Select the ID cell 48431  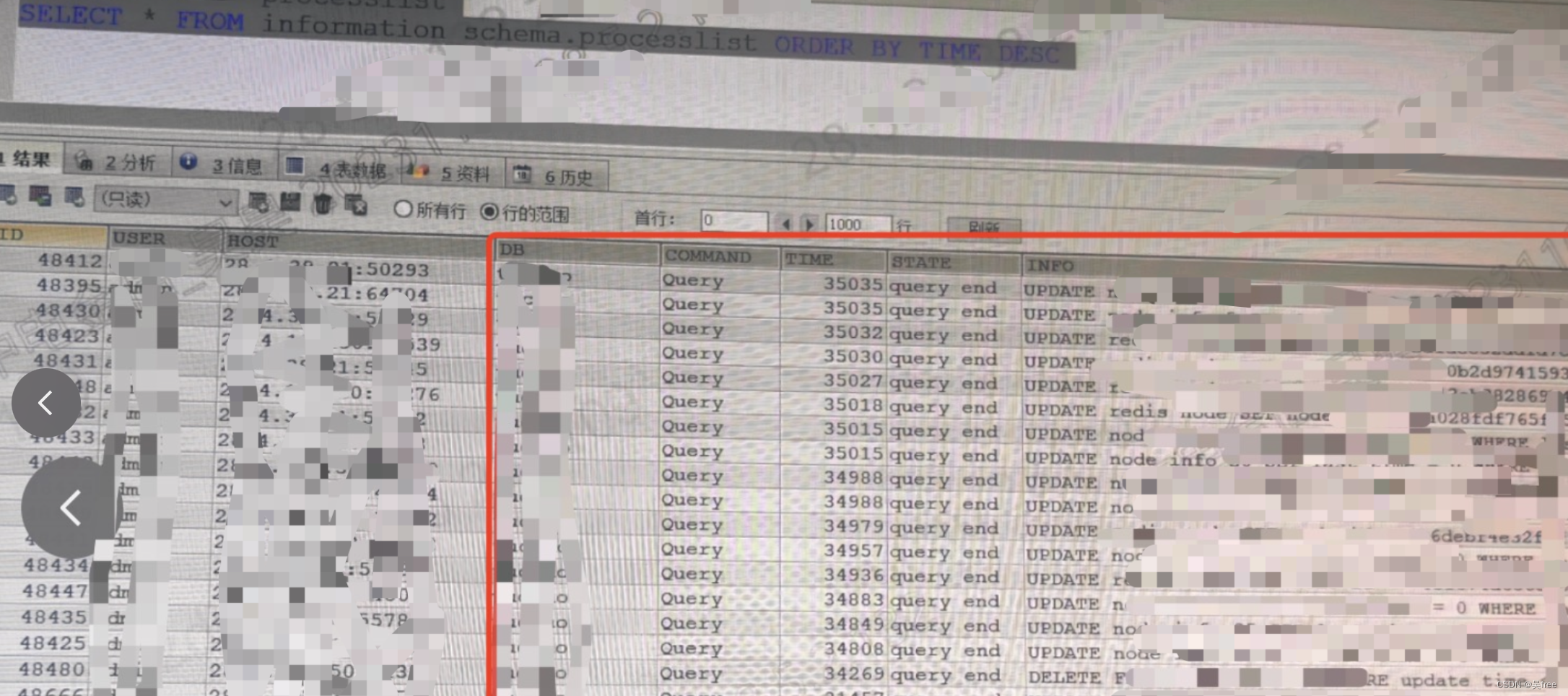(65, 361)
